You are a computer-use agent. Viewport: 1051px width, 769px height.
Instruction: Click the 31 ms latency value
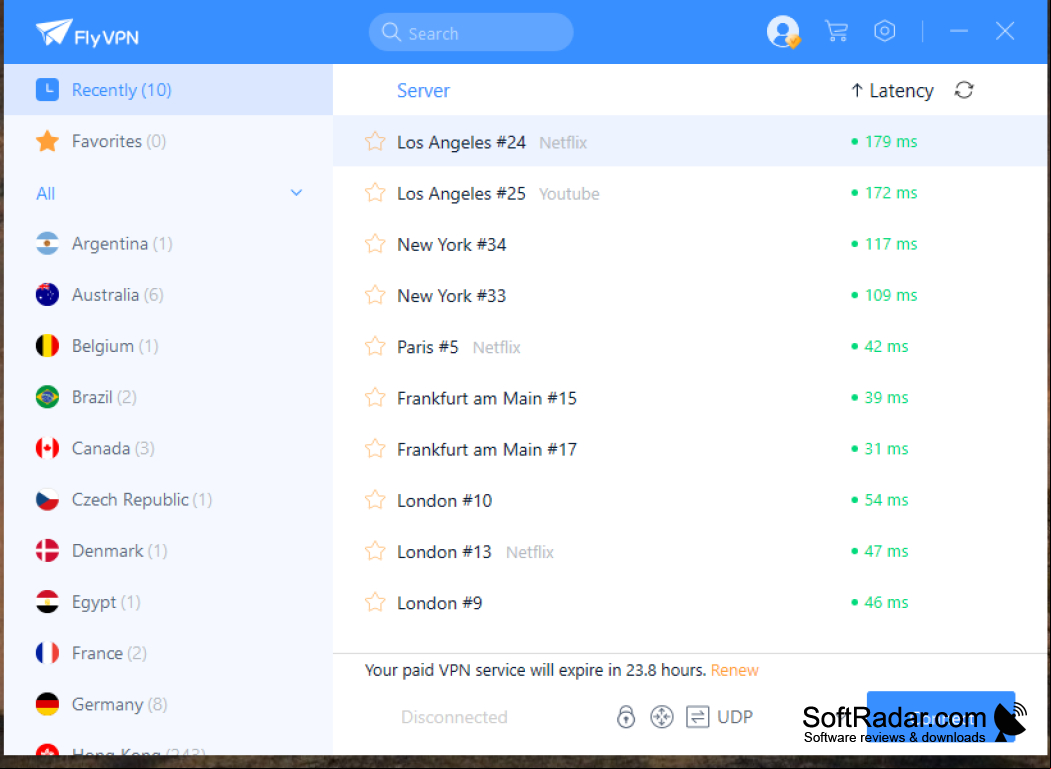click(886, 449)
